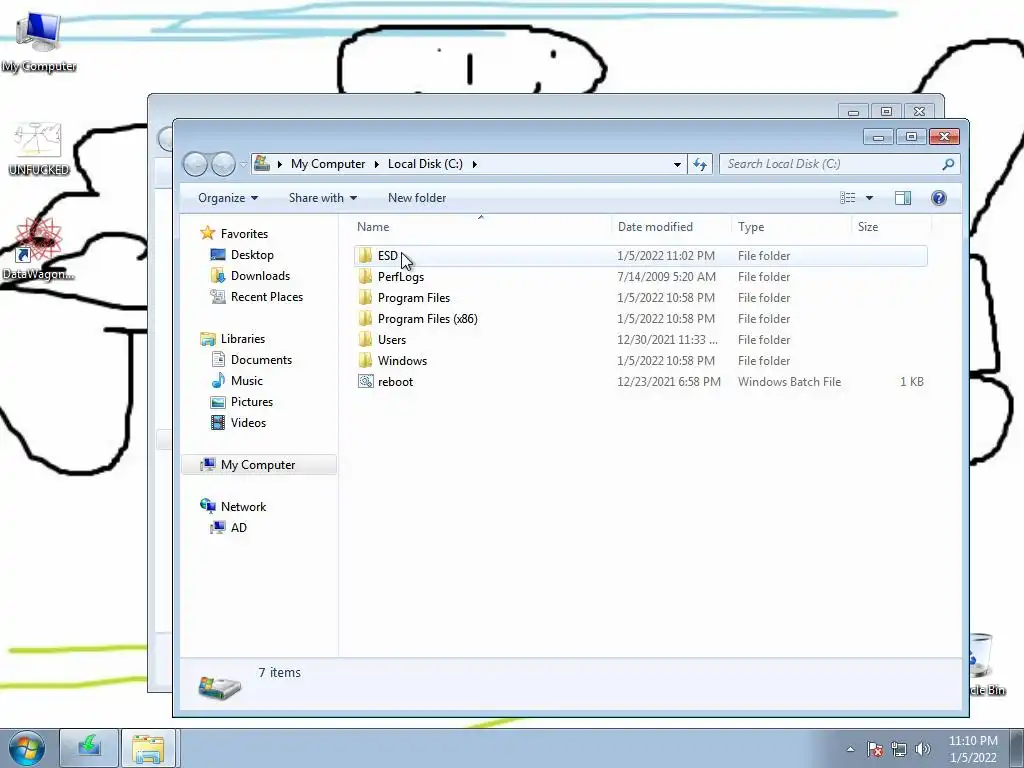The image size is (1024, 768).
Task: Create a New folder
Action: (x=417, y=198)
